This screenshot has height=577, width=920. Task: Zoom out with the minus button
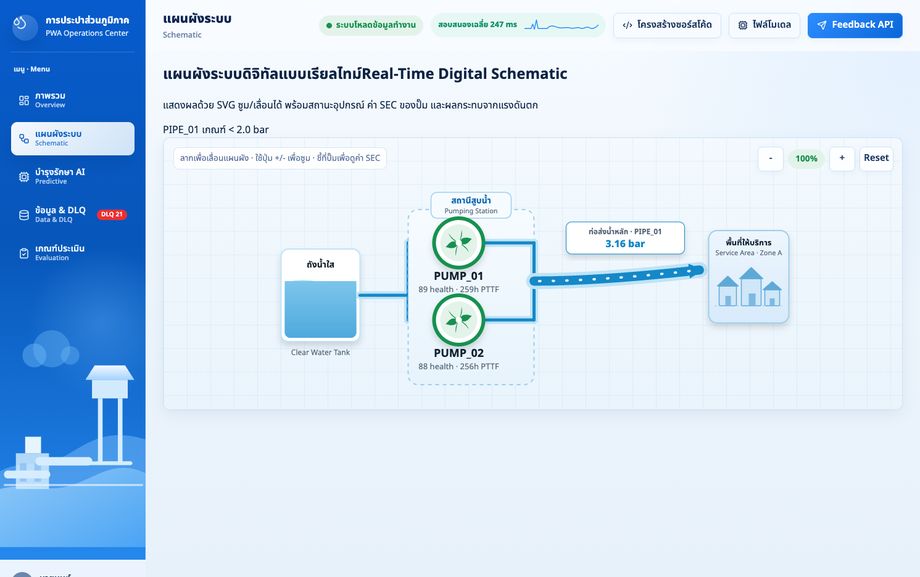[x=770, y=158]
